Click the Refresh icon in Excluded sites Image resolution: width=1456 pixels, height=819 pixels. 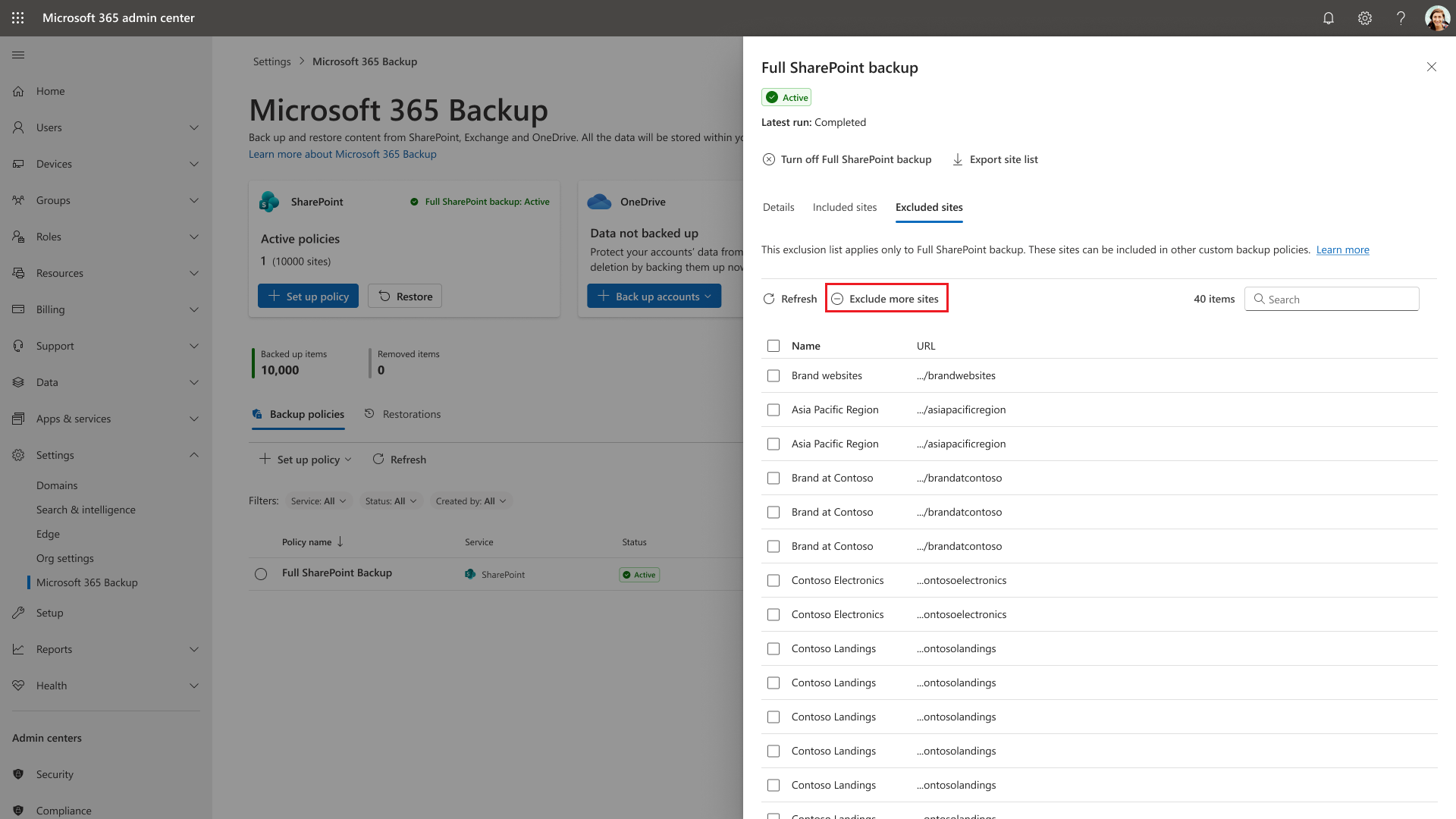[769, 299]
